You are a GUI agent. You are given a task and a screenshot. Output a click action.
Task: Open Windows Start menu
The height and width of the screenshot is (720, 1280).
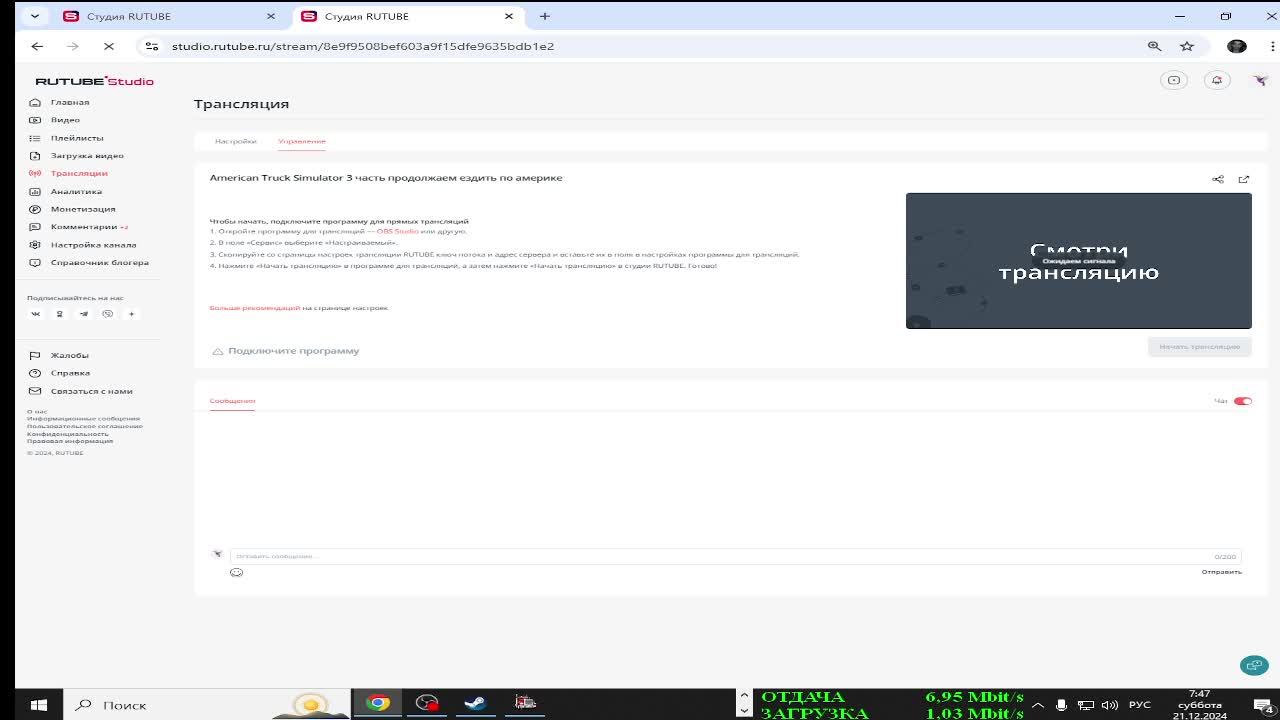tap(39, 705)
